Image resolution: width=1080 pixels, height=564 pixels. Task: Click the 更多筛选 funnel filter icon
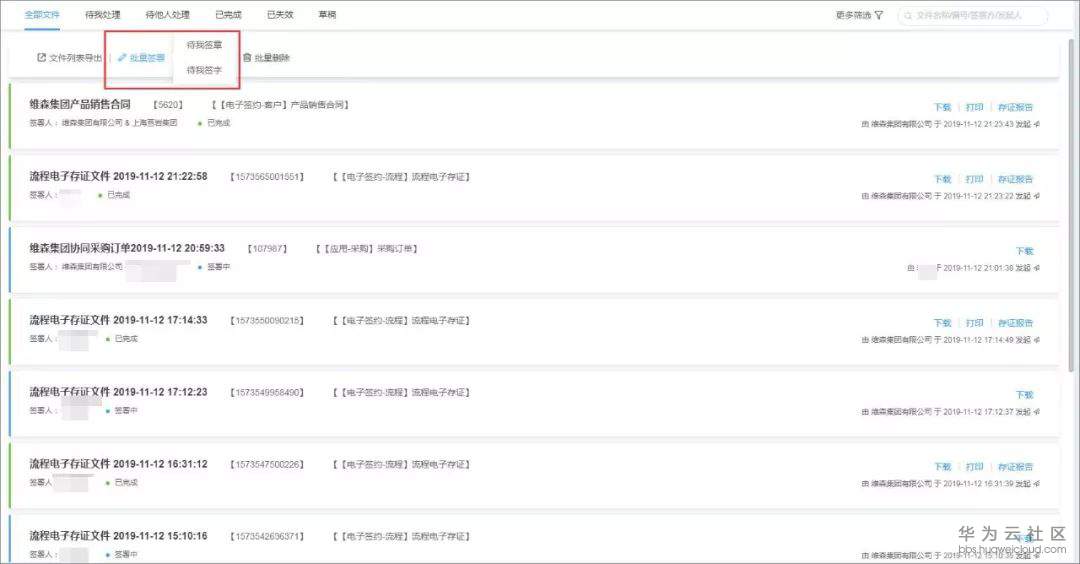click(879, 16)
